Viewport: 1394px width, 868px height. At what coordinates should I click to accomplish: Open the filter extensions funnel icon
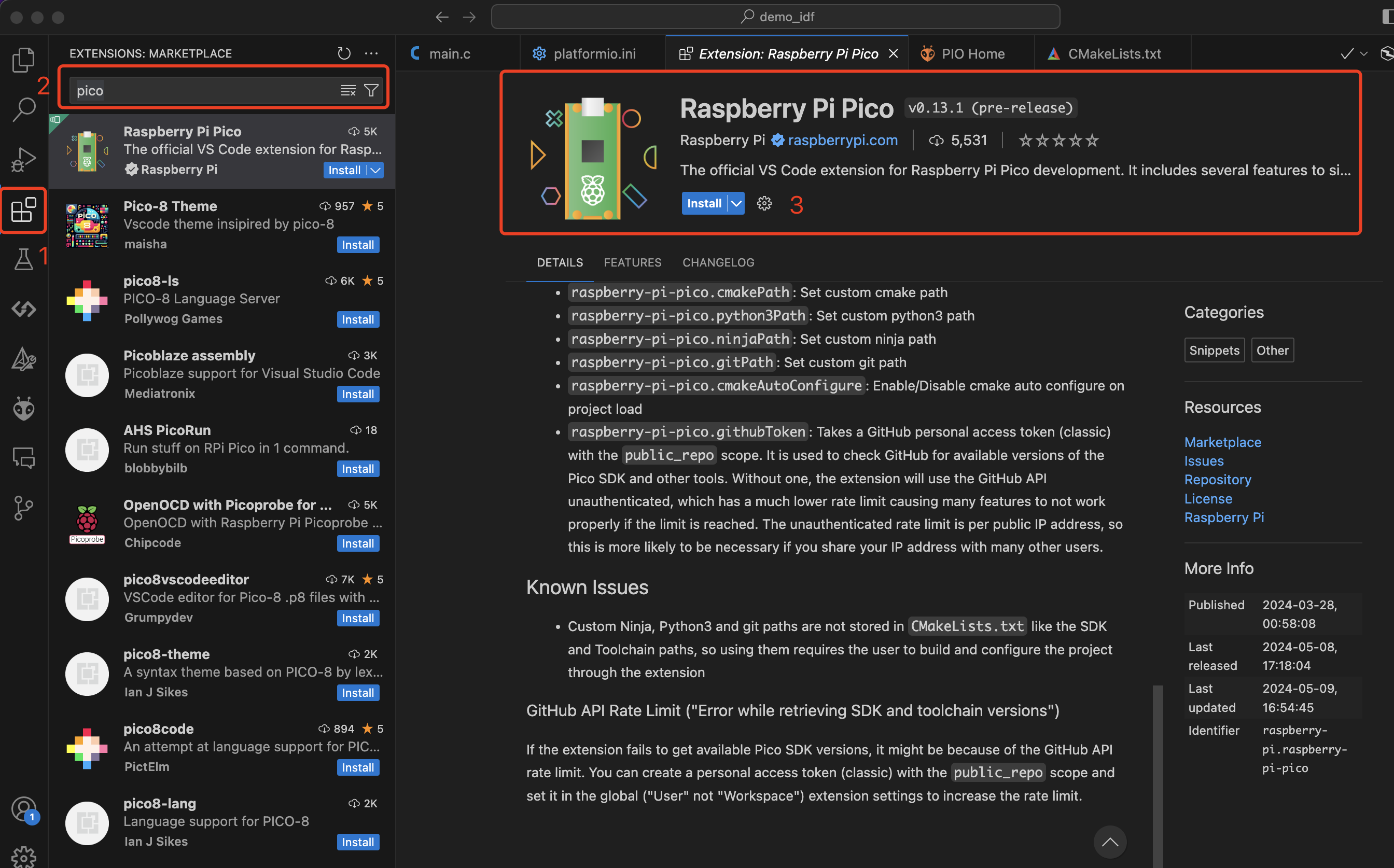point(371,91)
